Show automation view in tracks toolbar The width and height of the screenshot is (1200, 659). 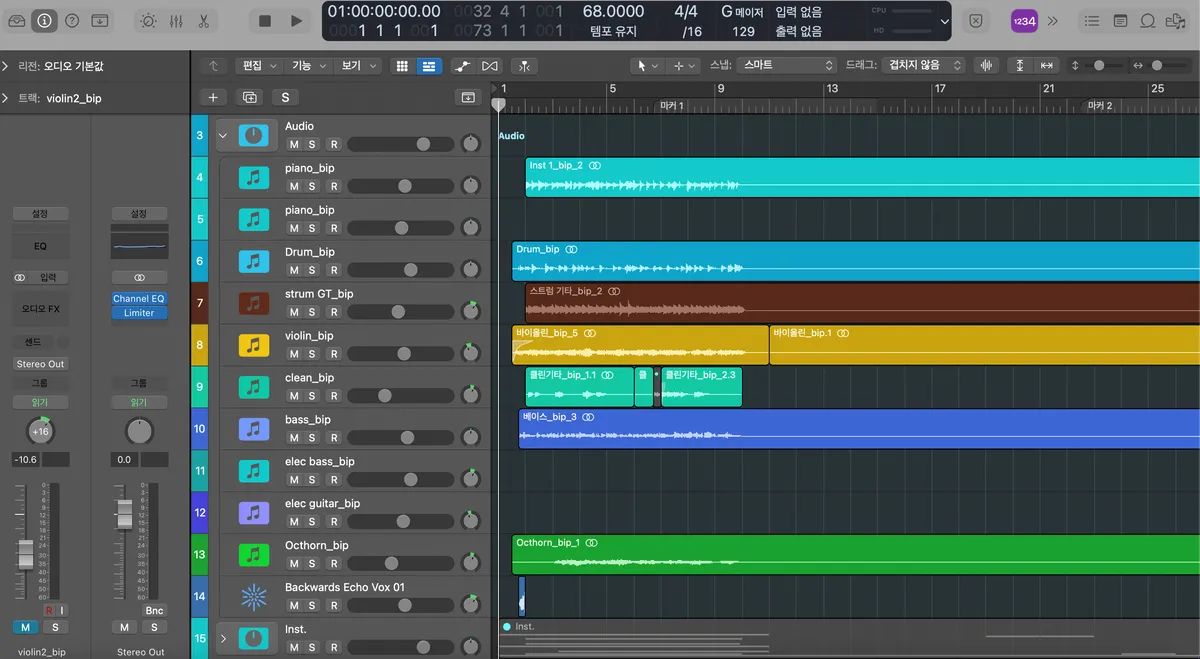click(x=462, y=66)
